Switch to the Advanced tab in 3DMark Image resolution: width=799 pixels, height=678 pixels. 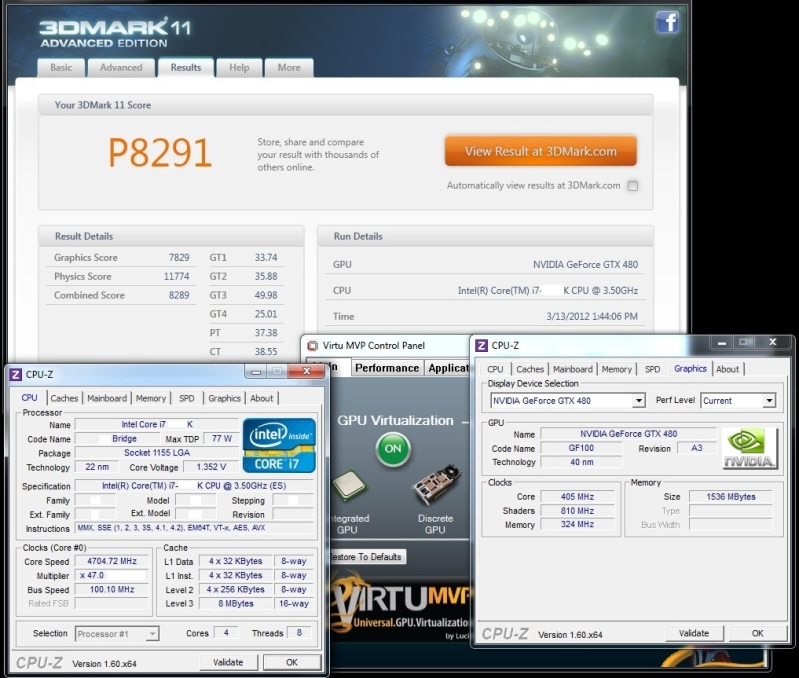coord(121,68)
